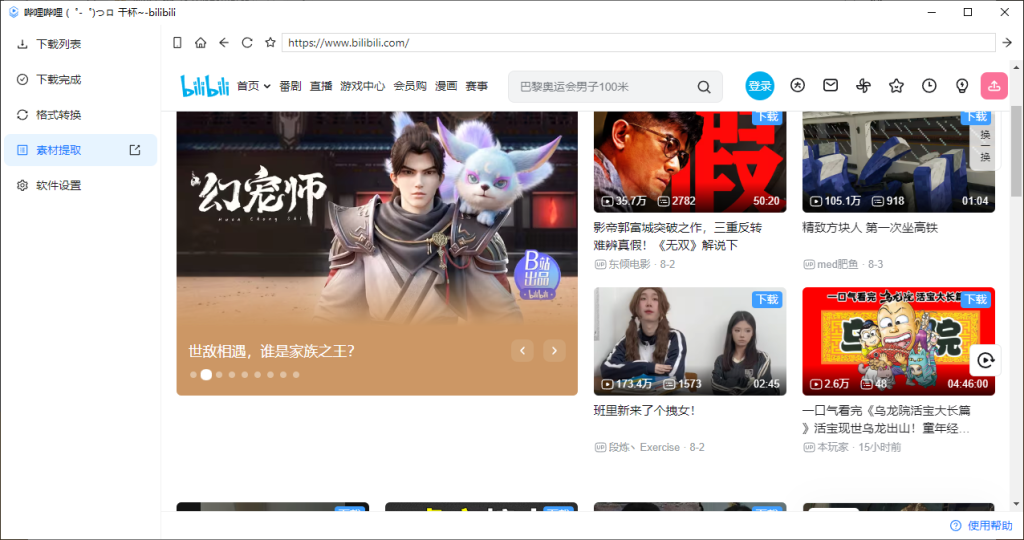
Task: Open the 大会员 membership icon
Action: [797, 85]
